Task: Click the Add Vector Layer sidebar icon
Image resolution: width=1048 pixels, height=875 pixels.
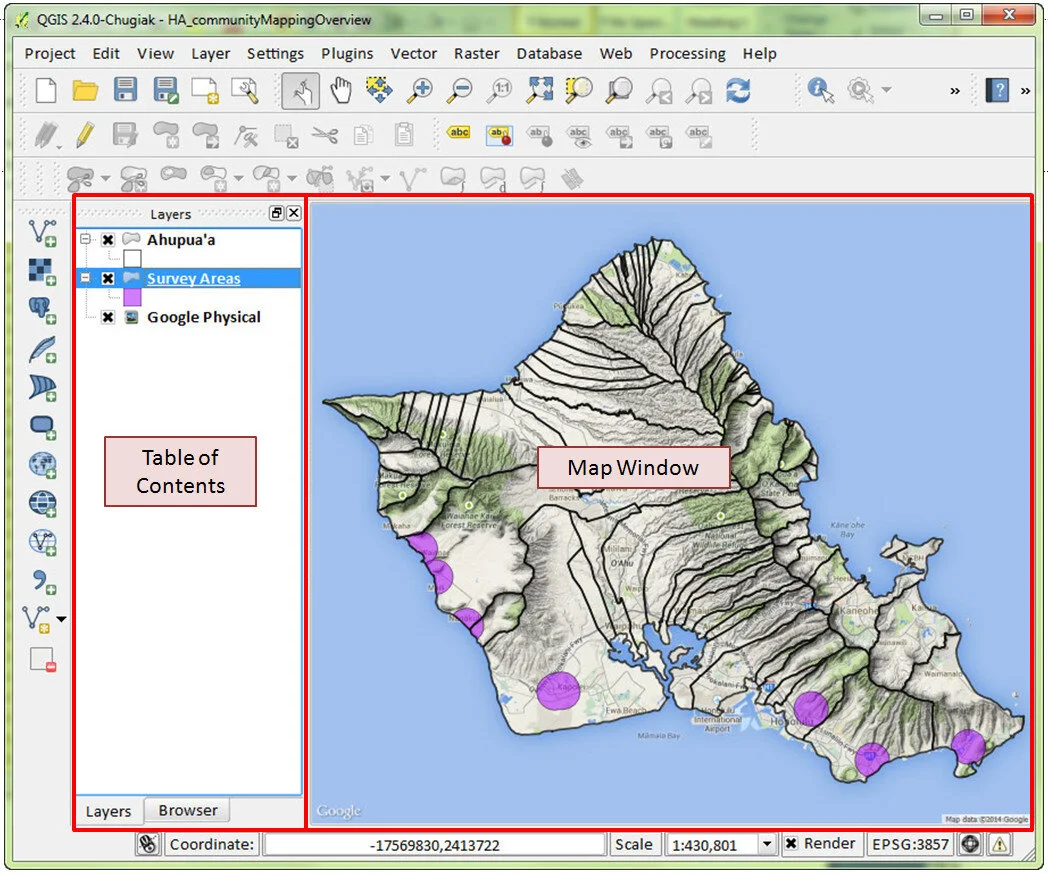Action: 42,232
